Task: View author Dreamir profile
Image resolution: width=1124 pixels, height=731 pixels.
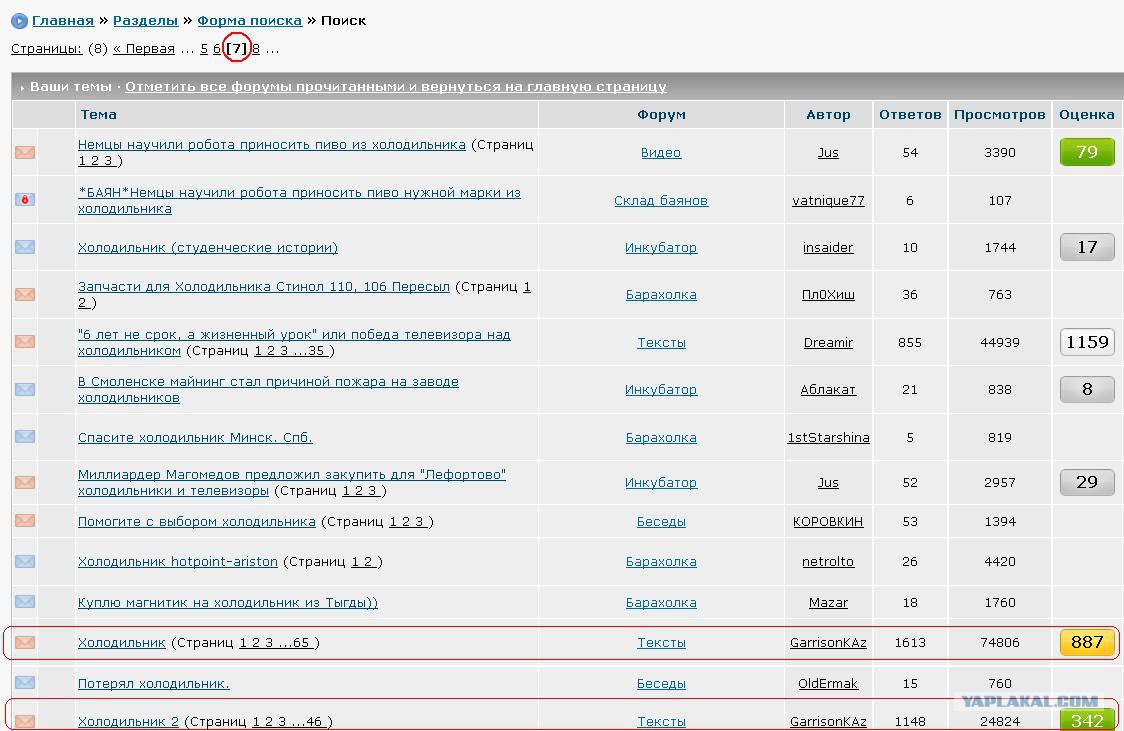Action: pyautogui.click(x=828, y=343)
